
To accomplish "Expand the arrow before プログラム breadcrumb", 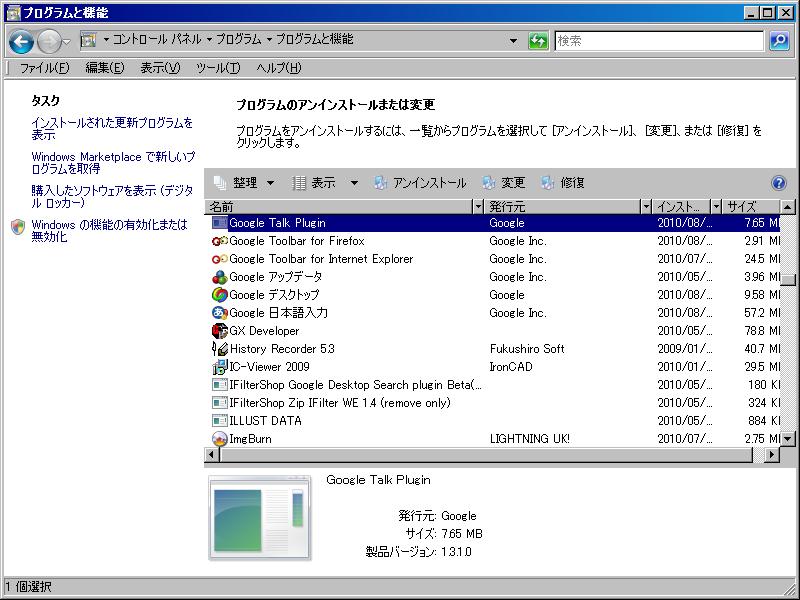I will click(x=209, y=40).
